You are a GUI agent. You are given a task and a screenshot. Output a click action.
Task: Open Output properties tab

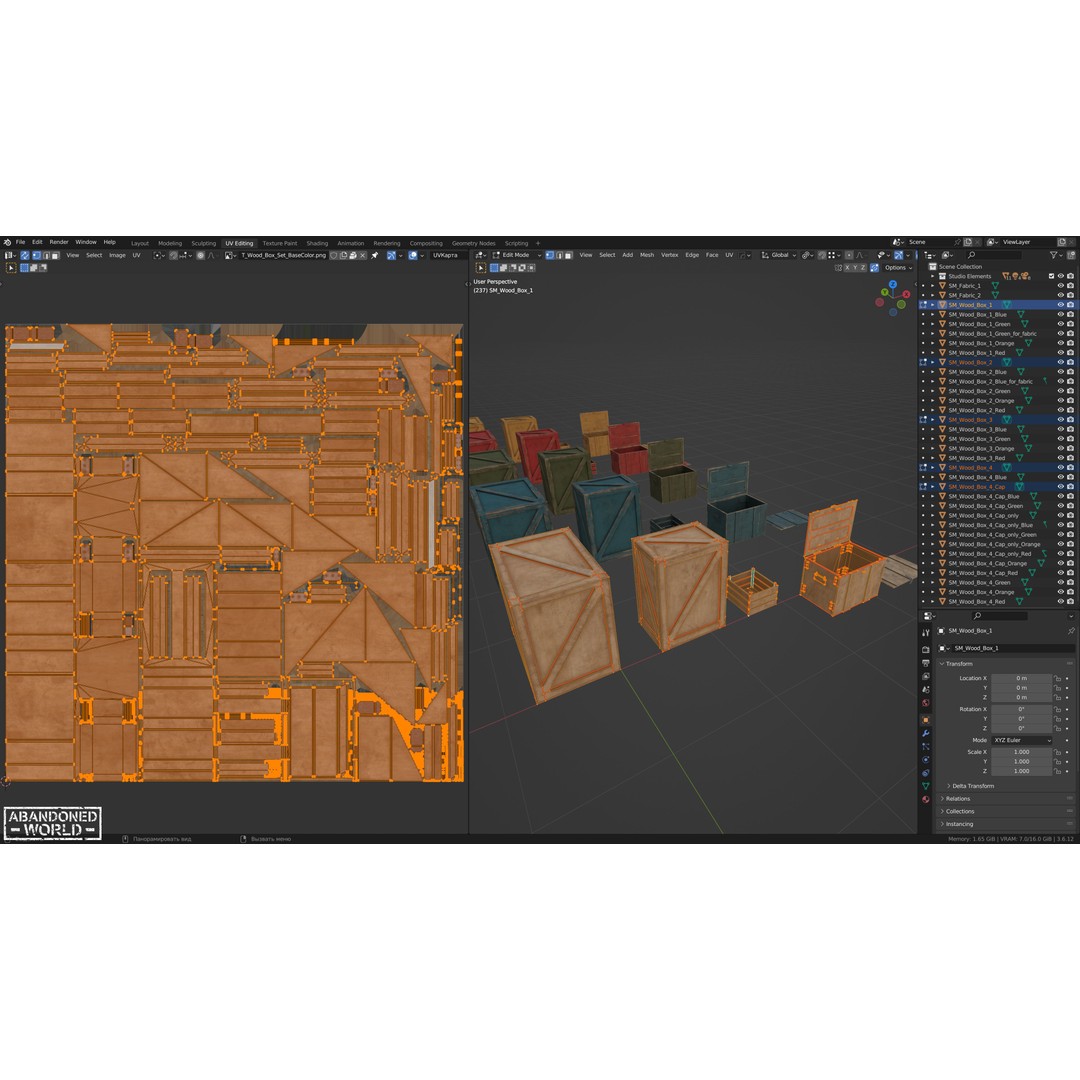[x=926, y=663]
